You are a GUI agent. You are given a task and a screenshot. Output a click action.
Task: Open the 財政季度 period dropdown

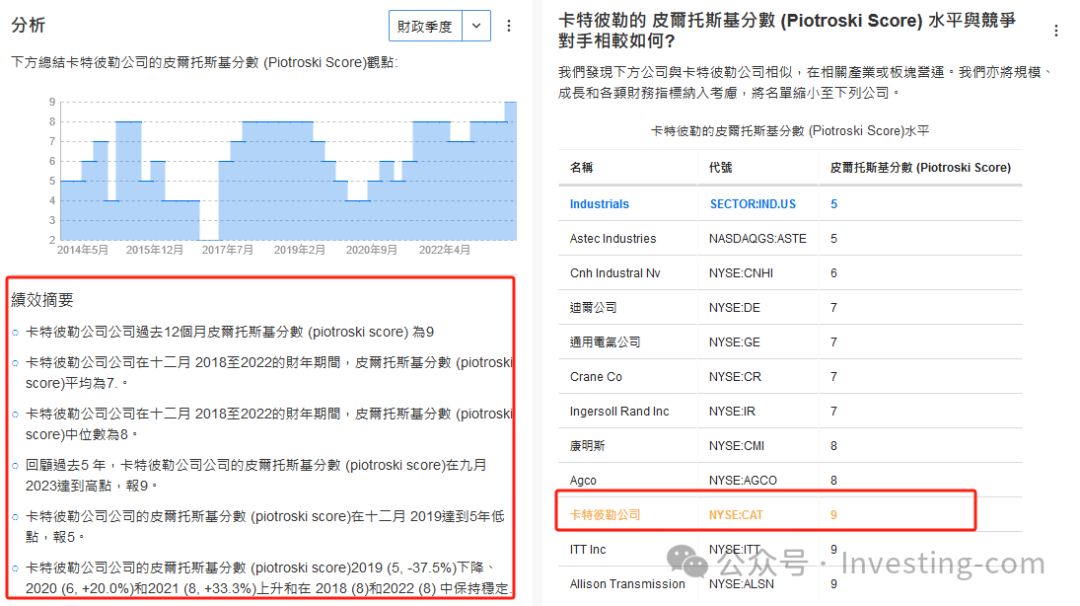[425, 26]
